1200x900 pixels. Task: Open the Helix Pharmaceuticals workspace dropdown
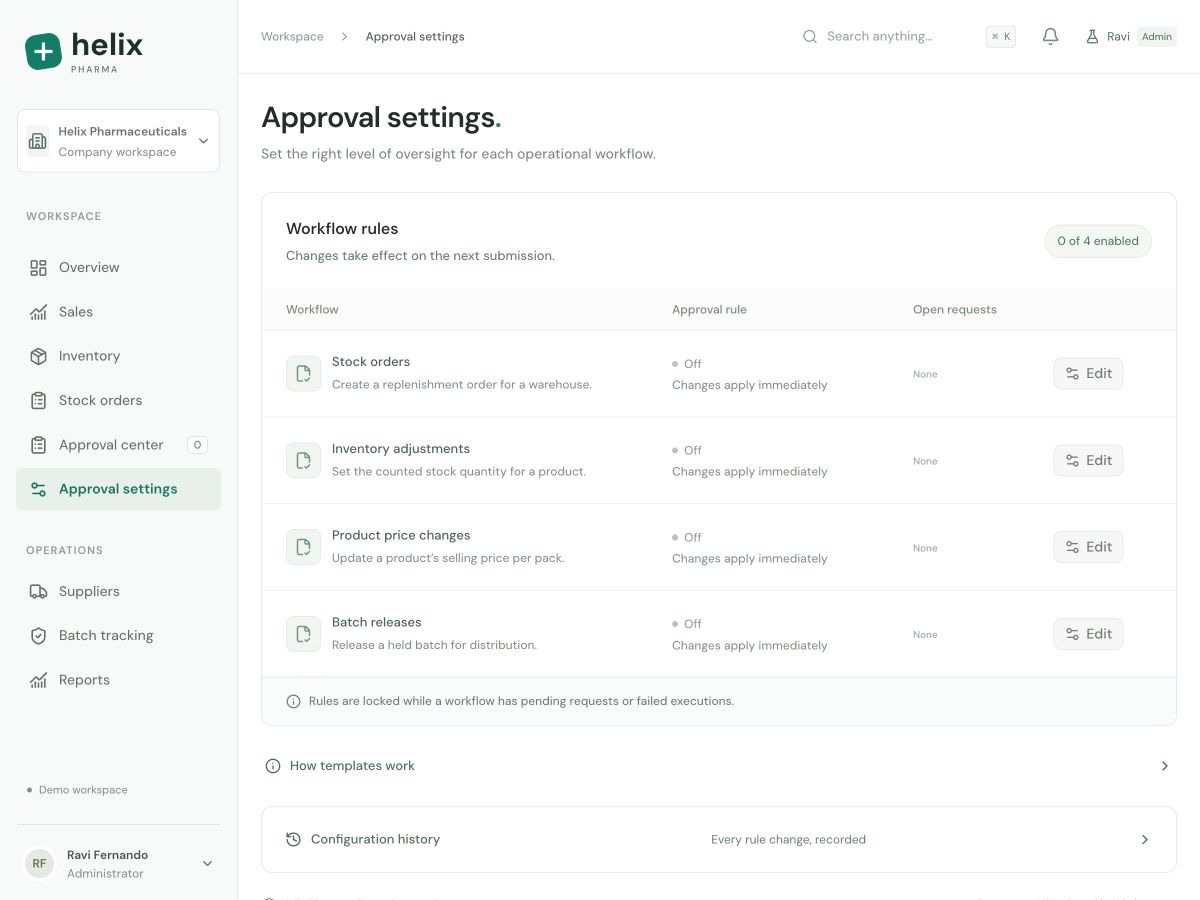(x=118, y=141)
